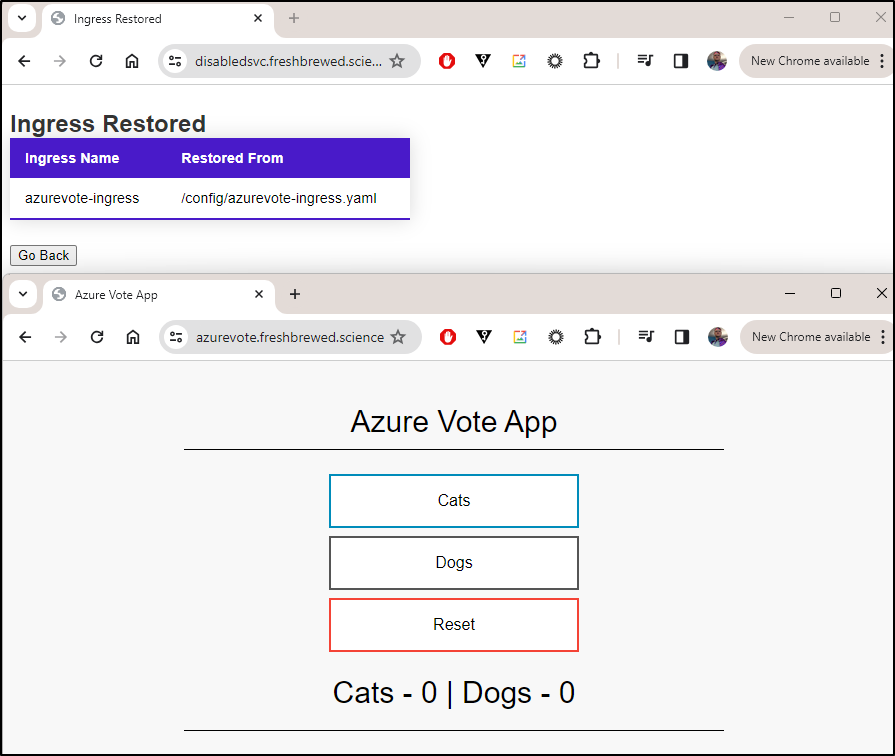This screenshot has width=895, height=756.
Task: Open home page in Azure Vote App window
Action: click(x=133, y=337)
